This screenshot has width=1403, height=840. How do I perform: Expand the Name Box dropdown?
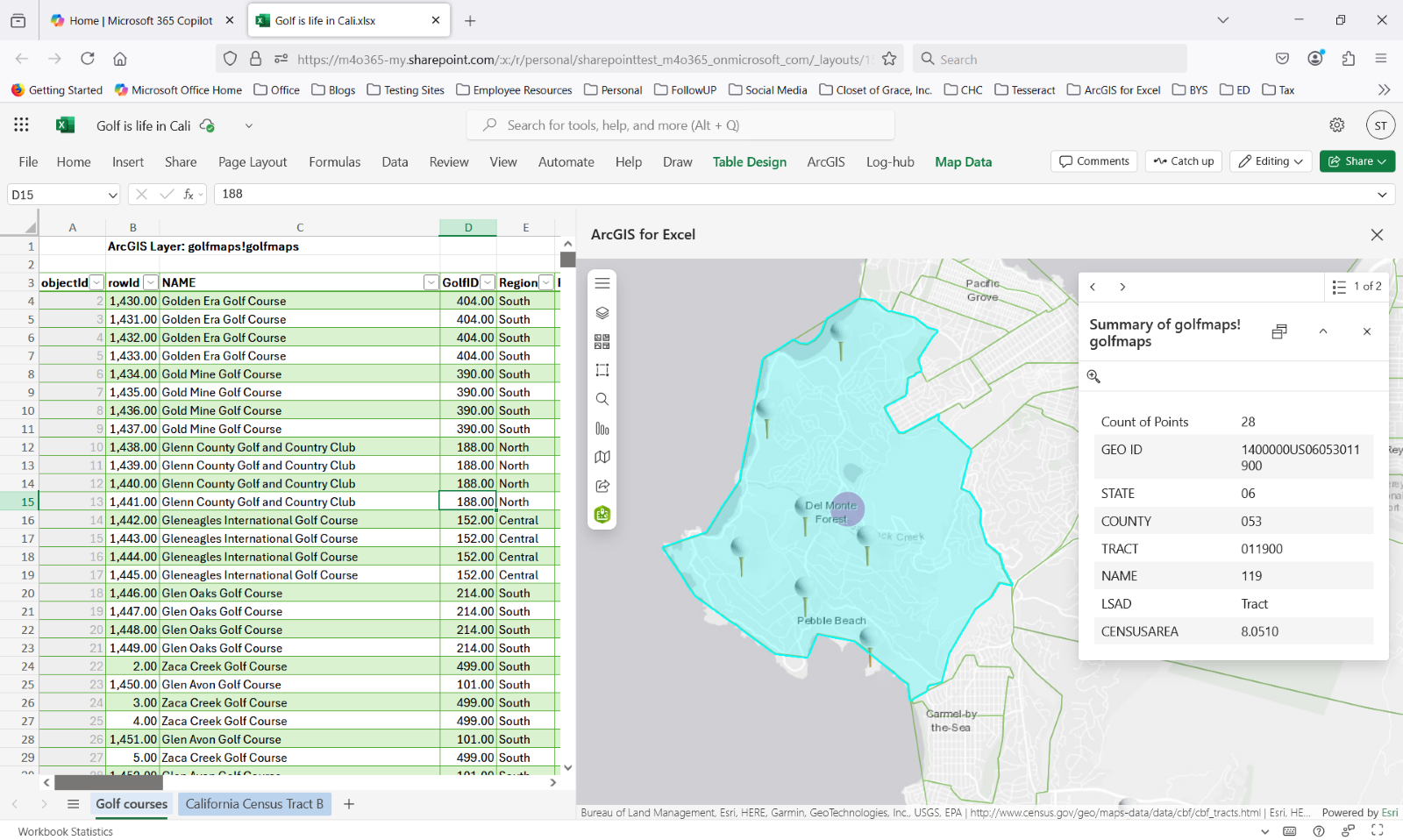click(x=112, y=194)
